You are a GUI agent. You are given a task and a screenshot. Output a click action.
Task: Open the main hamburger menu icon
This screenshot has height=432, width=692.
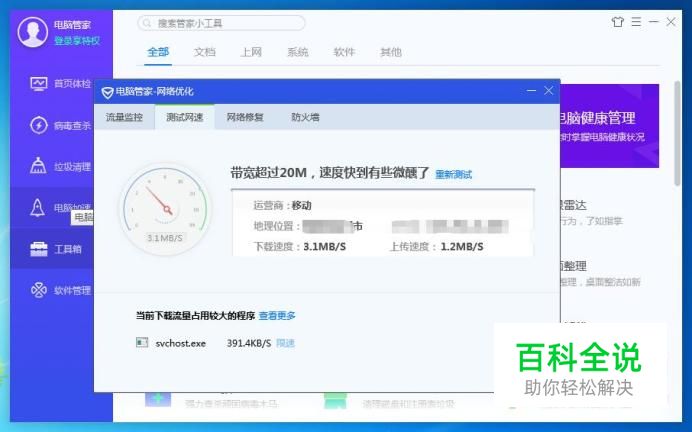(636, 22)
